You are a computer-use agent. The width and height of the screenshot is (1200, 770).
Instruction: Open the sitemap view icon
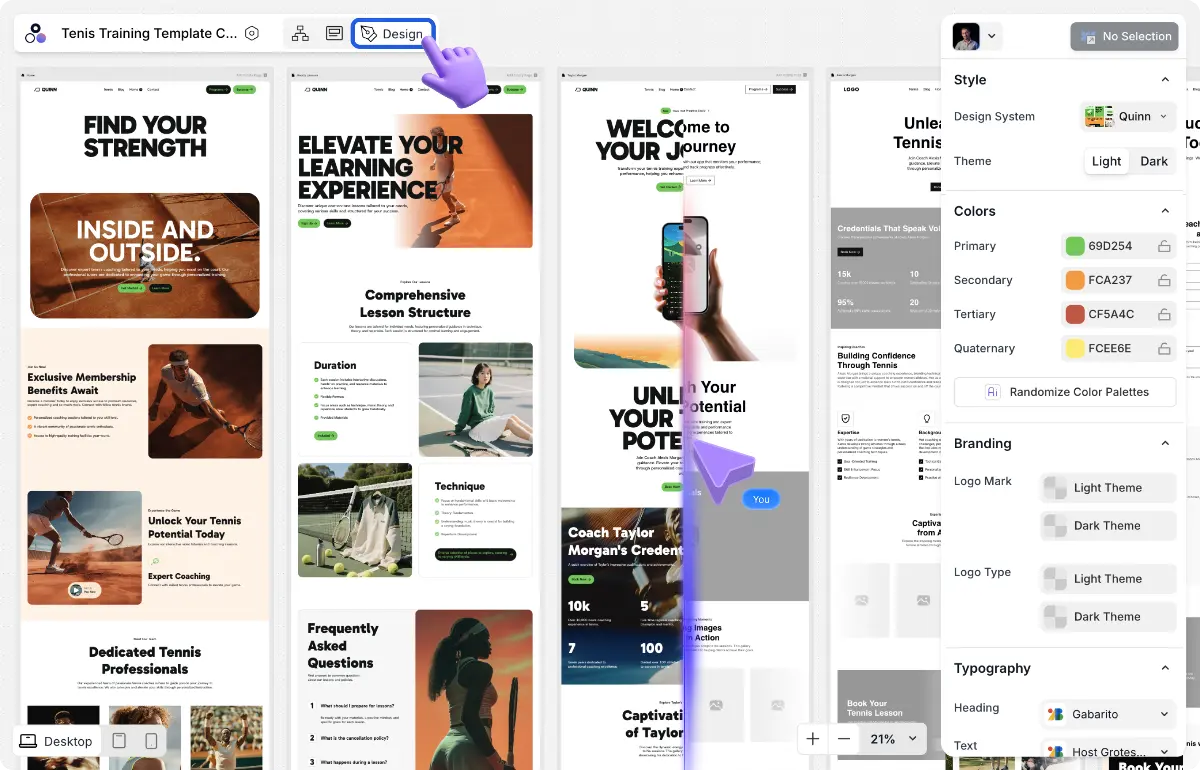(x=300, y=33)
